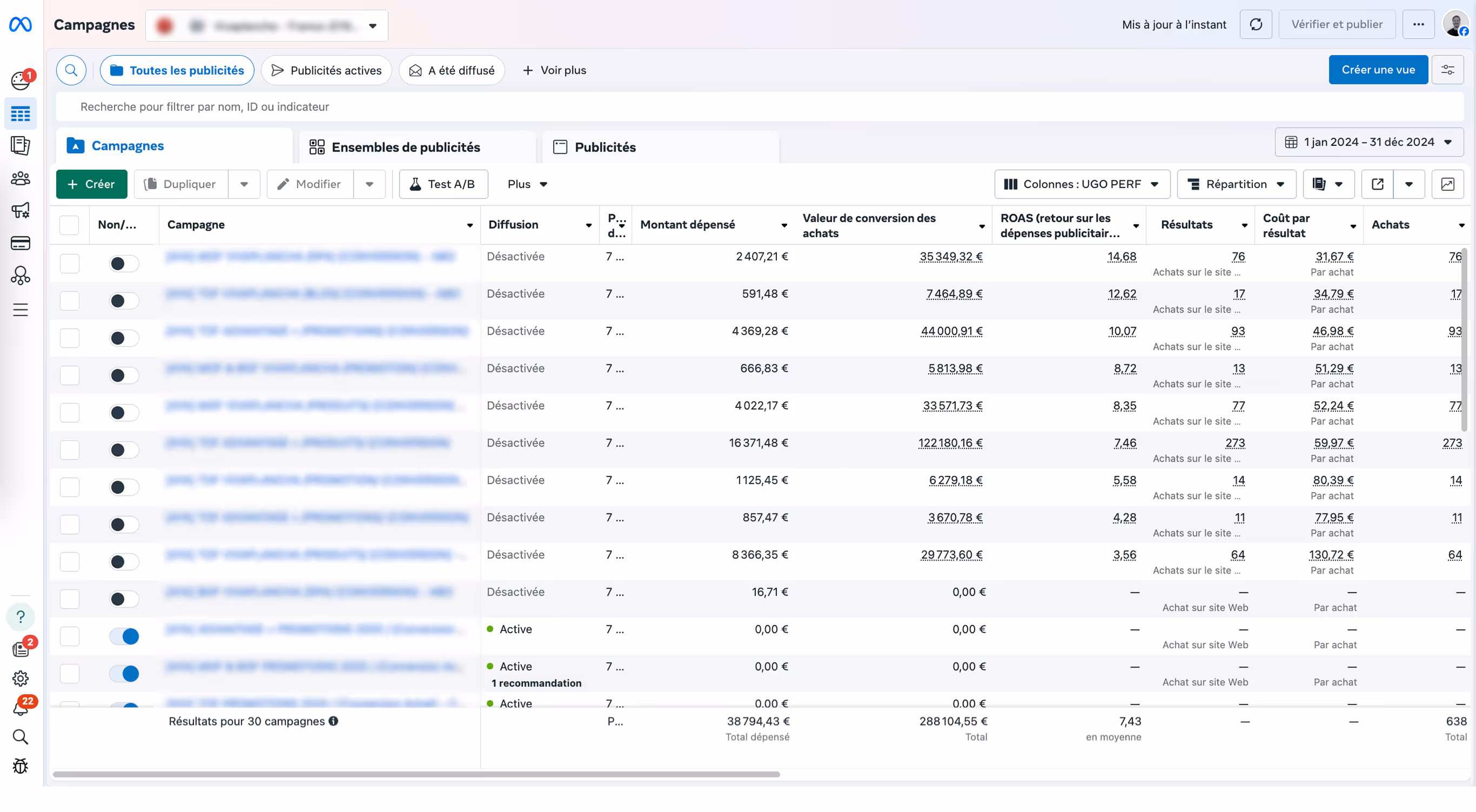Enable the first Désactivée campaign toggle
Image resolution: width=1476 pixels, height=812 pixels.
coord(124,264)
